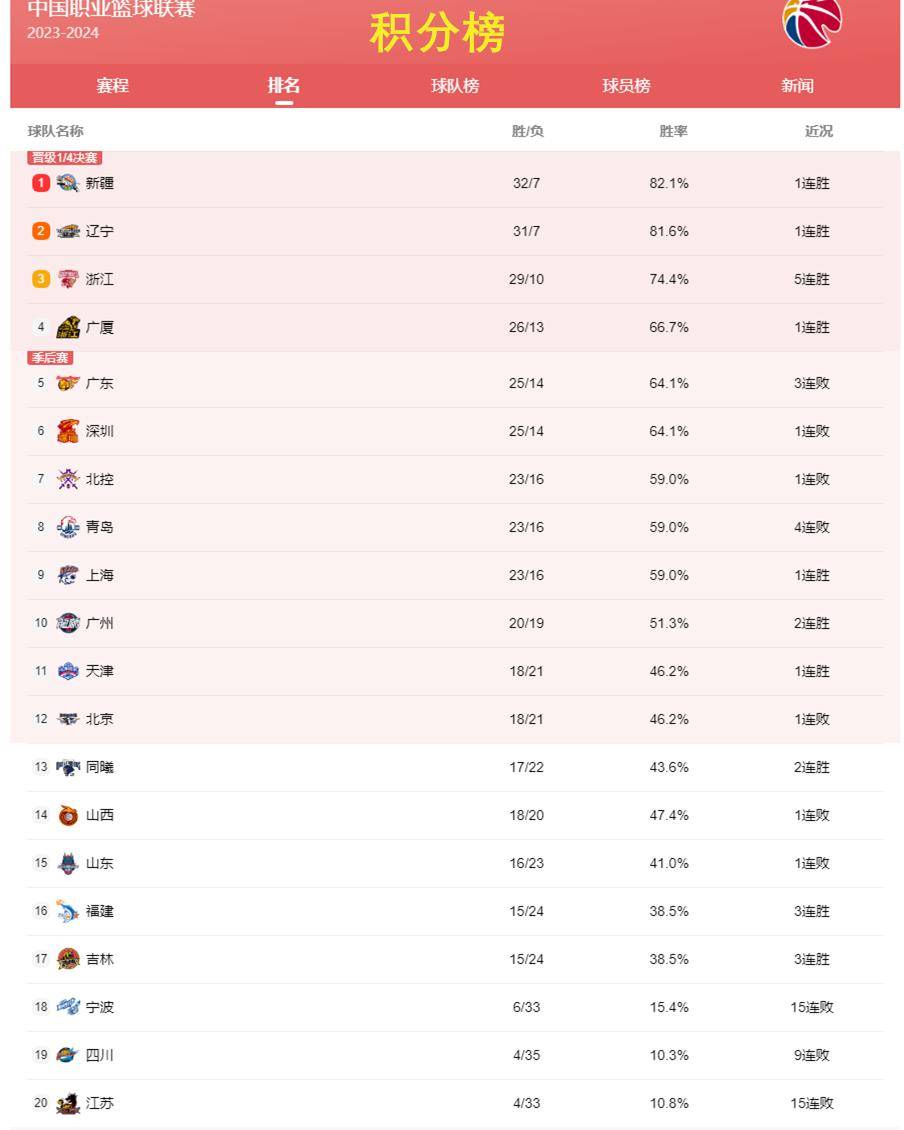The height and width of the screenshot is (1130, 904).
Task: Click the Jiangsu (江苏) team logo
Action: click(68, 1103)
